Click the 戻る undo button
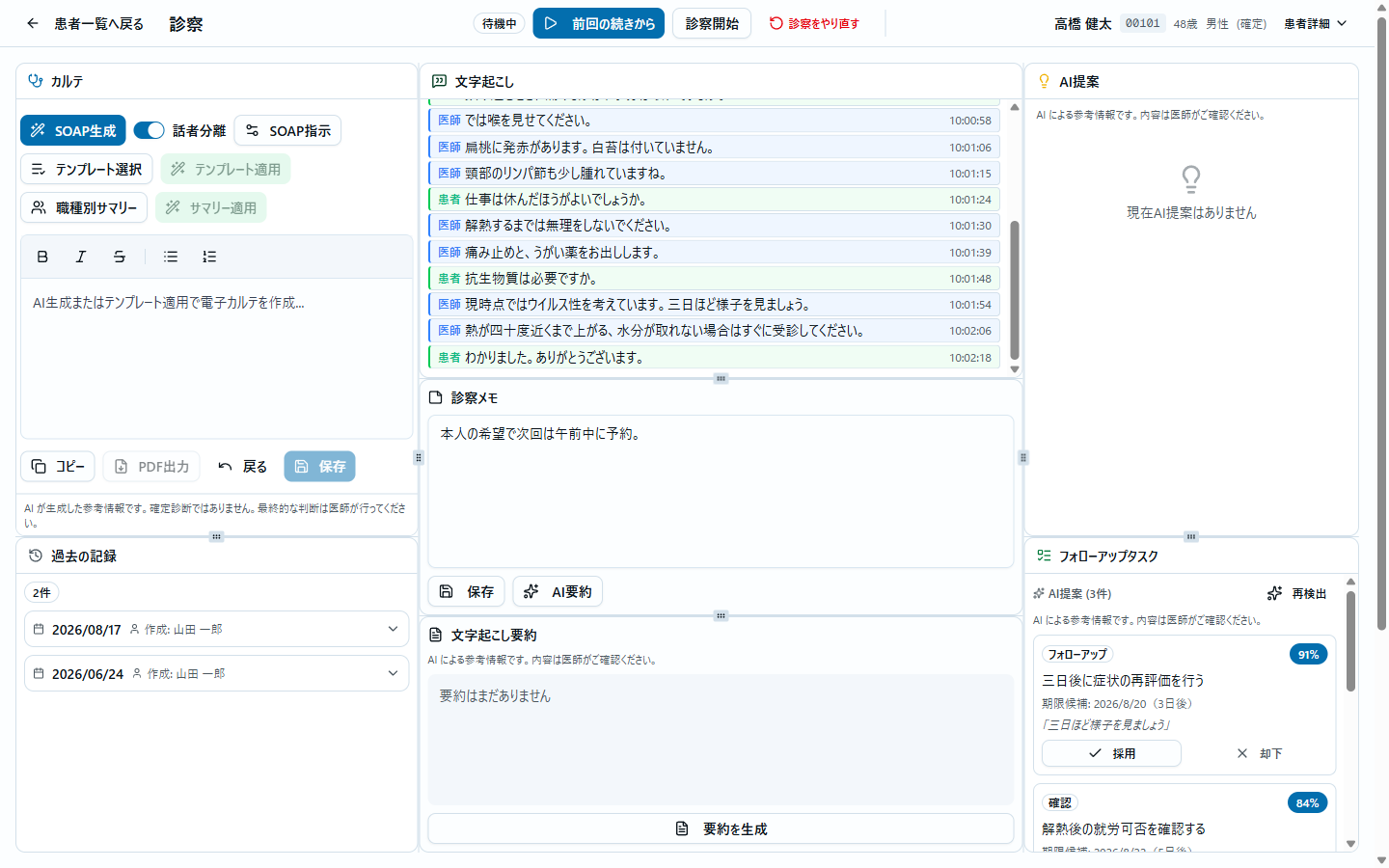 (242, 466)
